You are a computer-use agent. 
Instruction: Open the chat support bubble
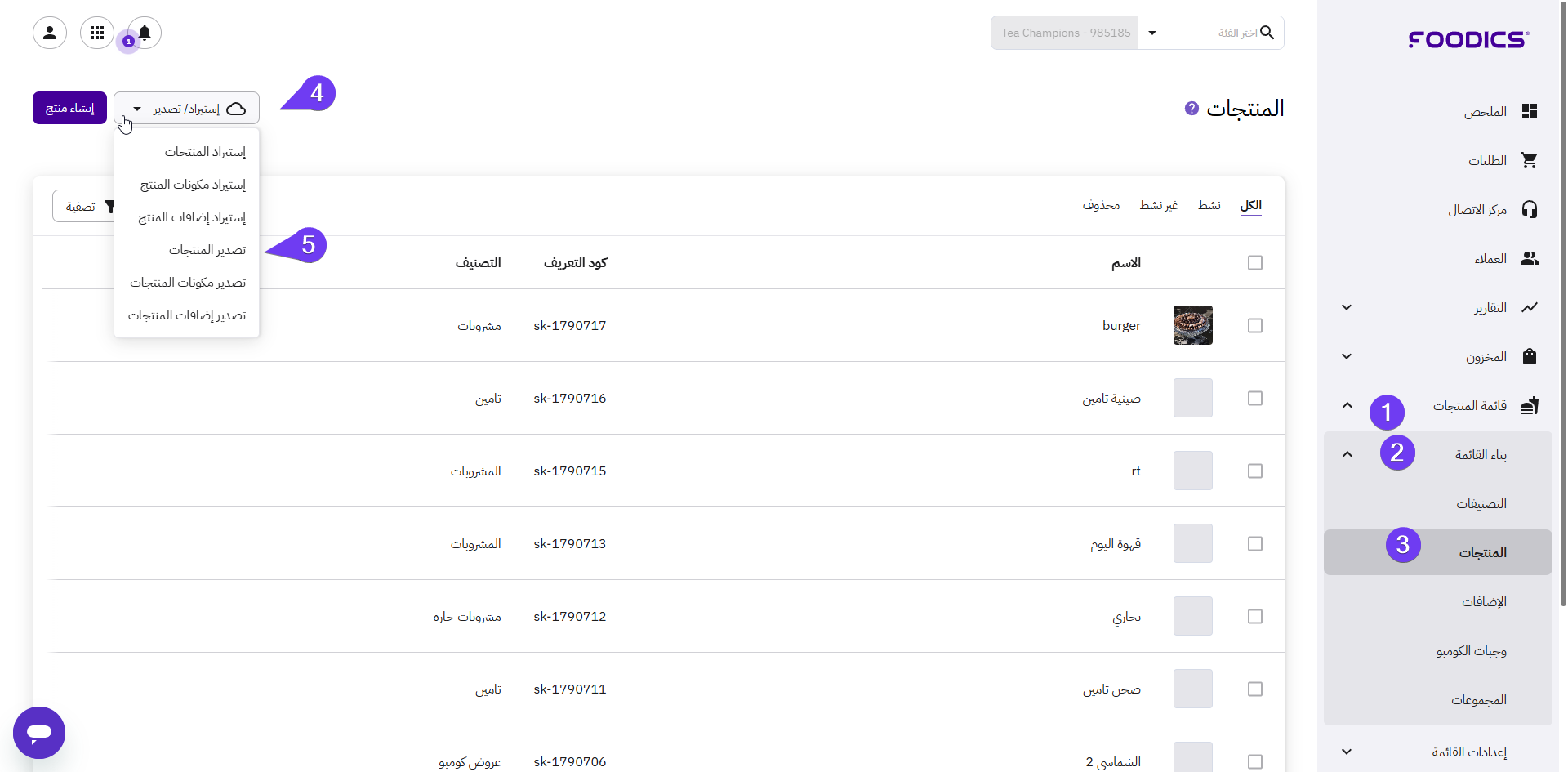[x=39, y=732]
